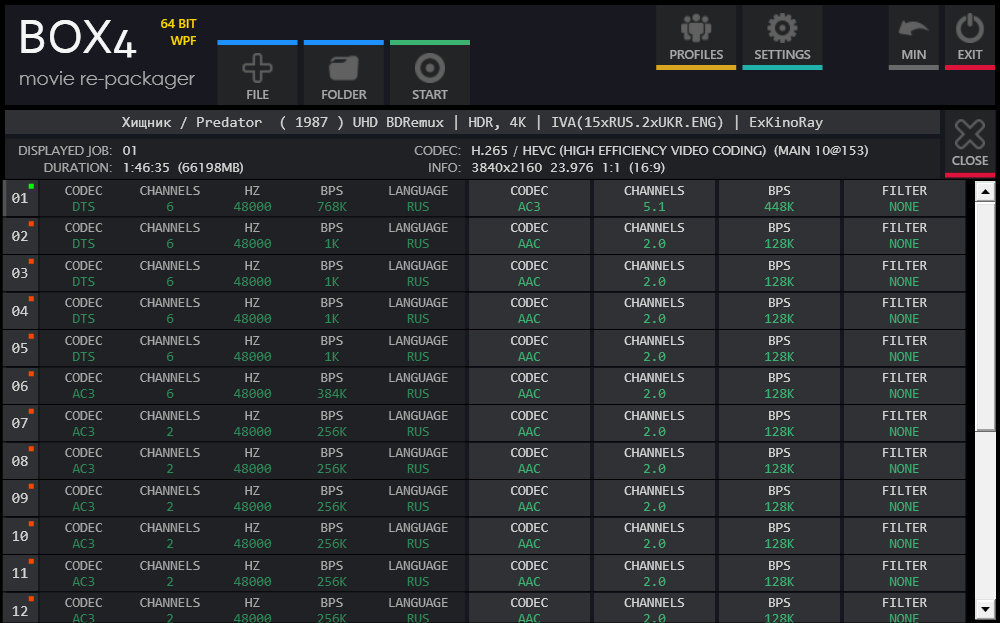Viewport: 1000px width, 623px height.
Task: Open PROFILES people icon
Action: click(696, 29)
